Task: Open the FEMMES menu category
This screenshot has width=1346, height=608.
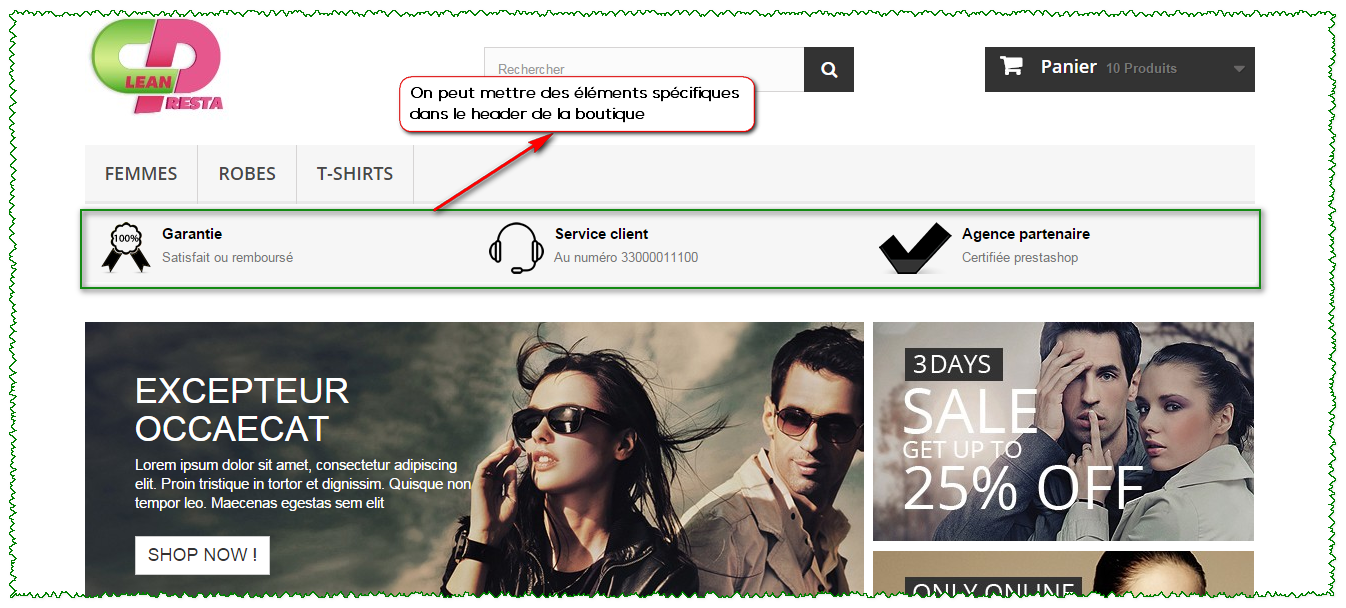Action: [141, 174]
